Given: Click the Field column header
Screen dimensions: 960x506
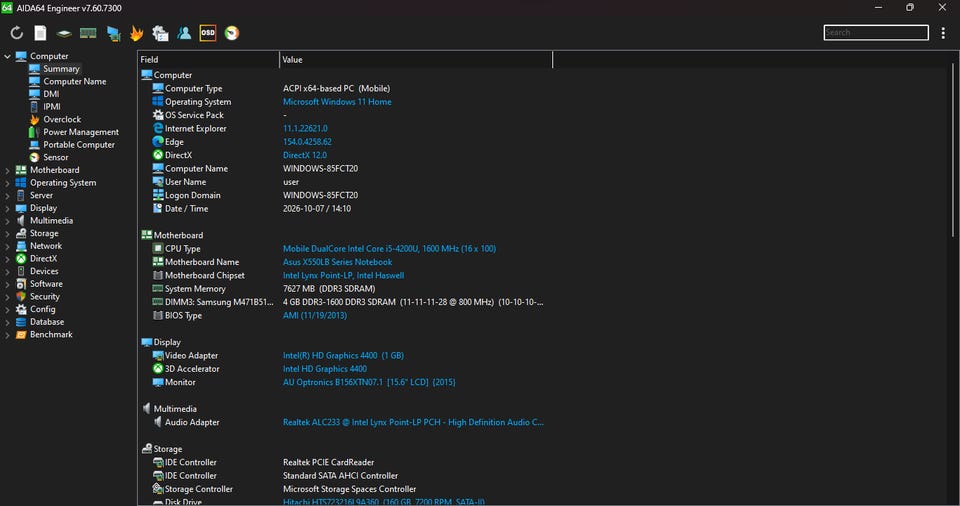Looking at the screenshot, I should coord(208,59).
